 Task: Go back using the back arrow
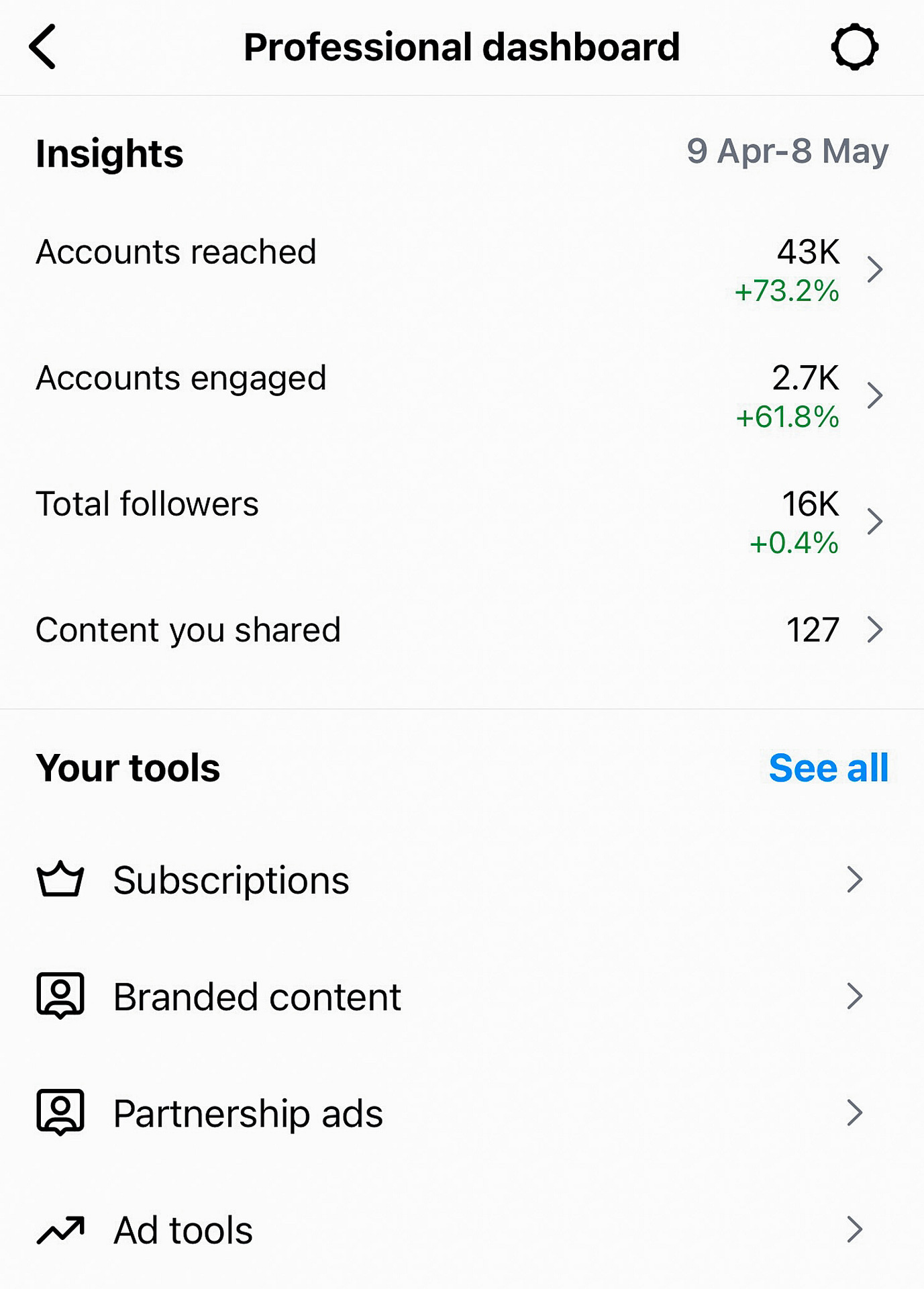[42, 47]
